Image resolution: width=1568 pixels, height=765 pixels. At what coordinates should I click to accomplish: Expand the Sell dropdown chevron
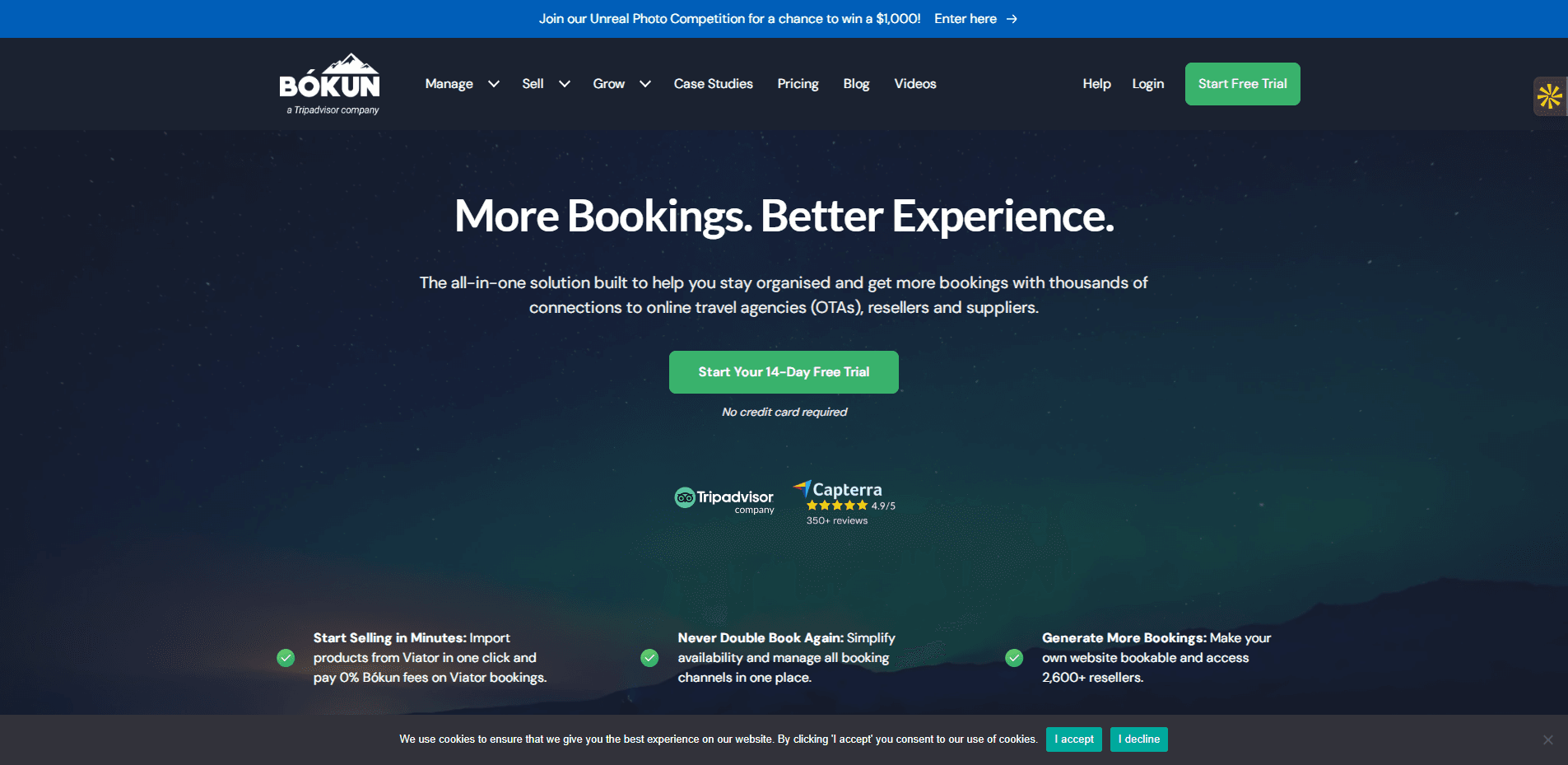pos(565,84)
